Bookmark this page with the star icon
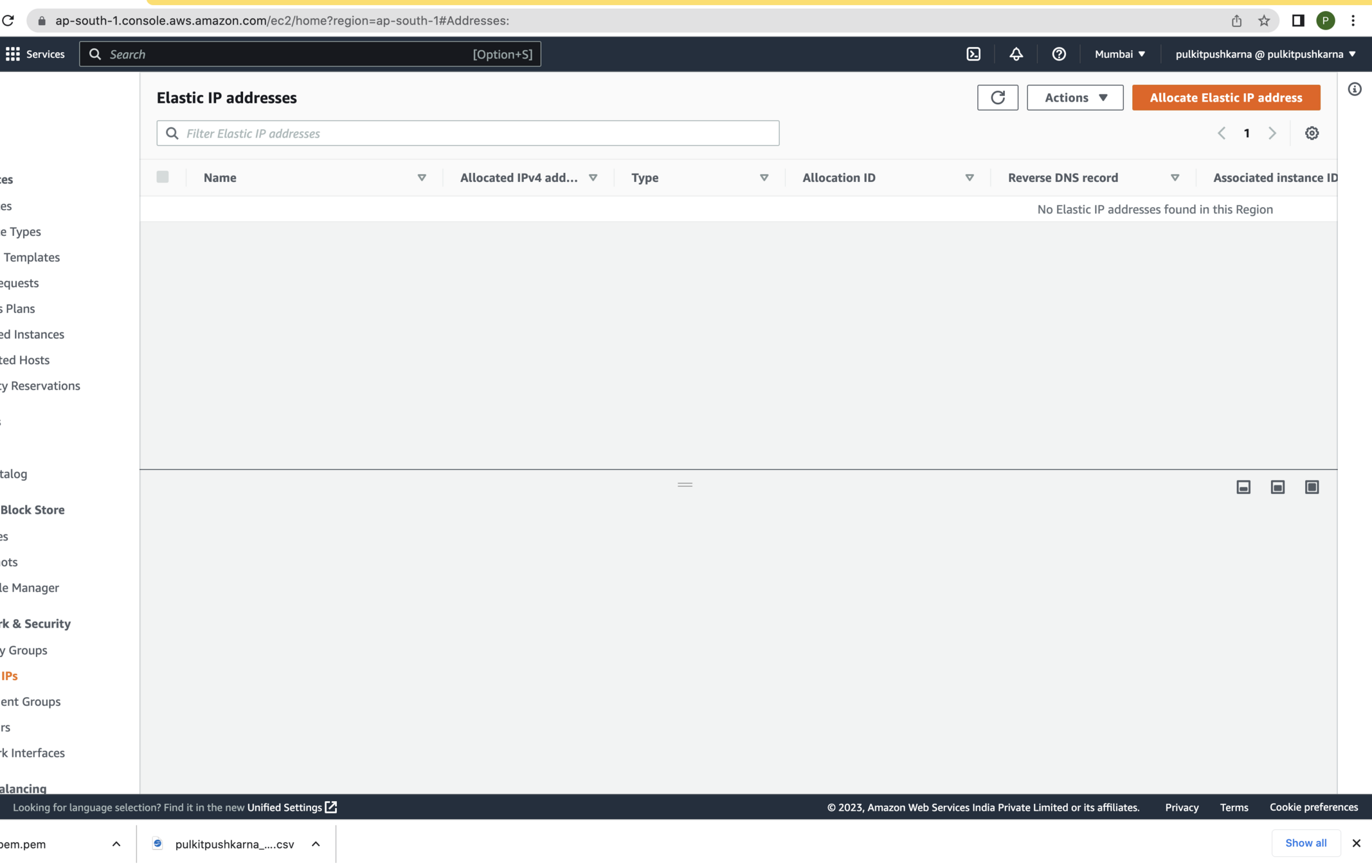 1264,21
